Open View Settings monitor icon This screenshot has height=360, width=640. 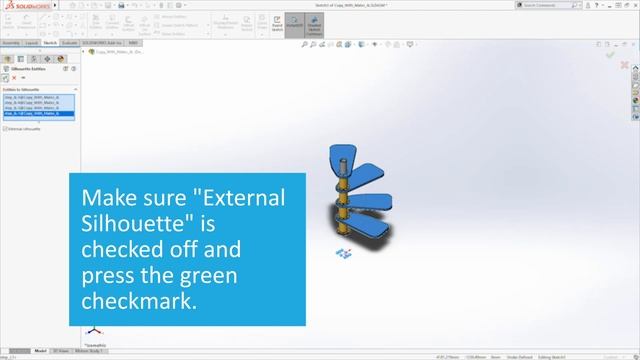(x=410, y=44)
